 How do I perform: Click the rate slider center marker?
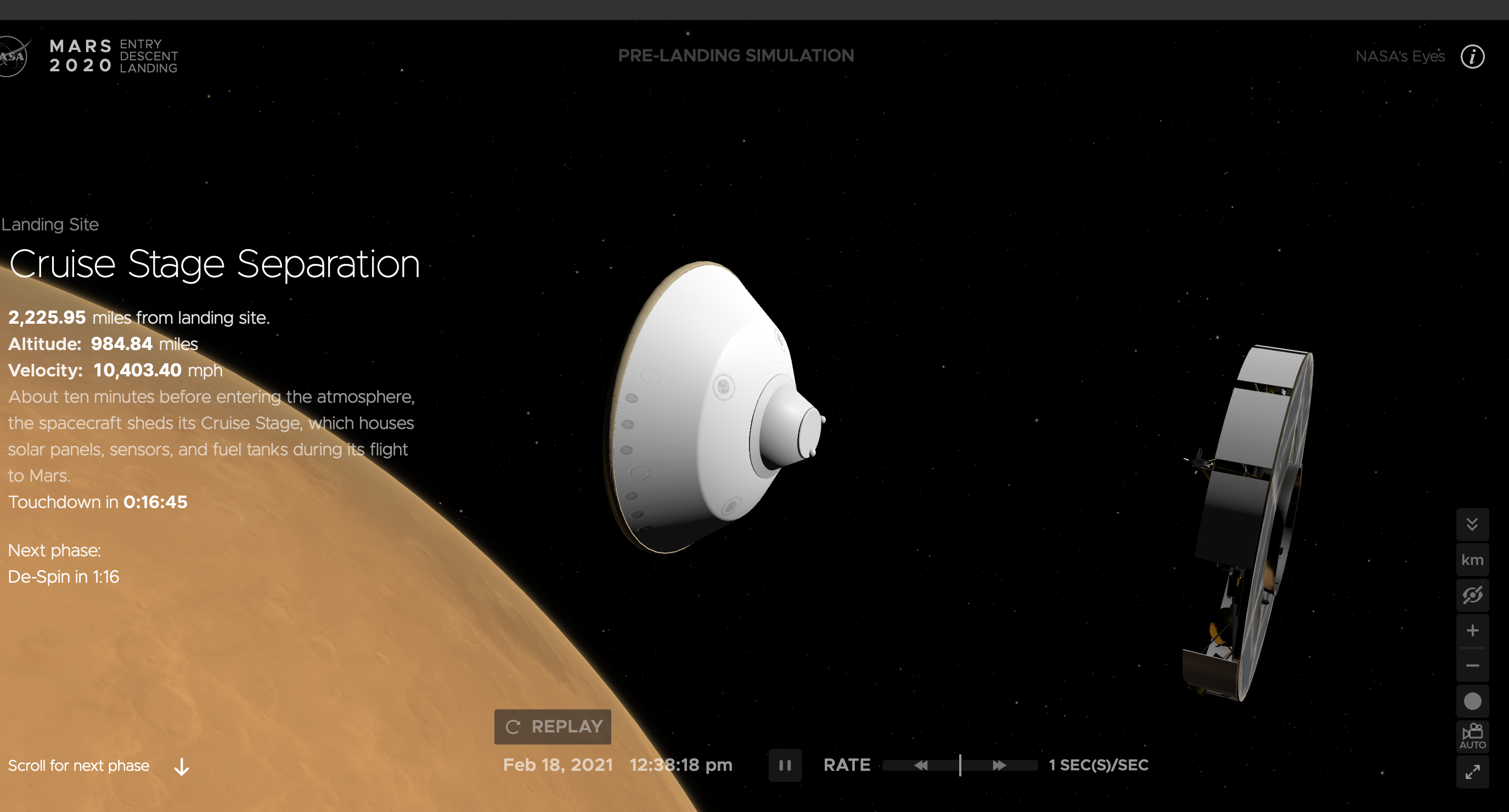[960, 765]
